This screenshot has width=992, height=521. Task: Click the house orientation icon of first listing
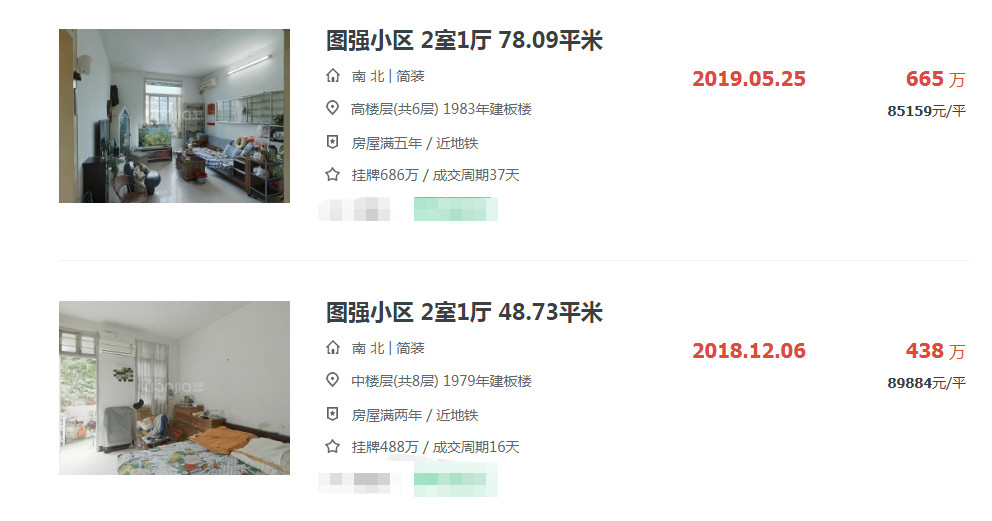point(333,77)
